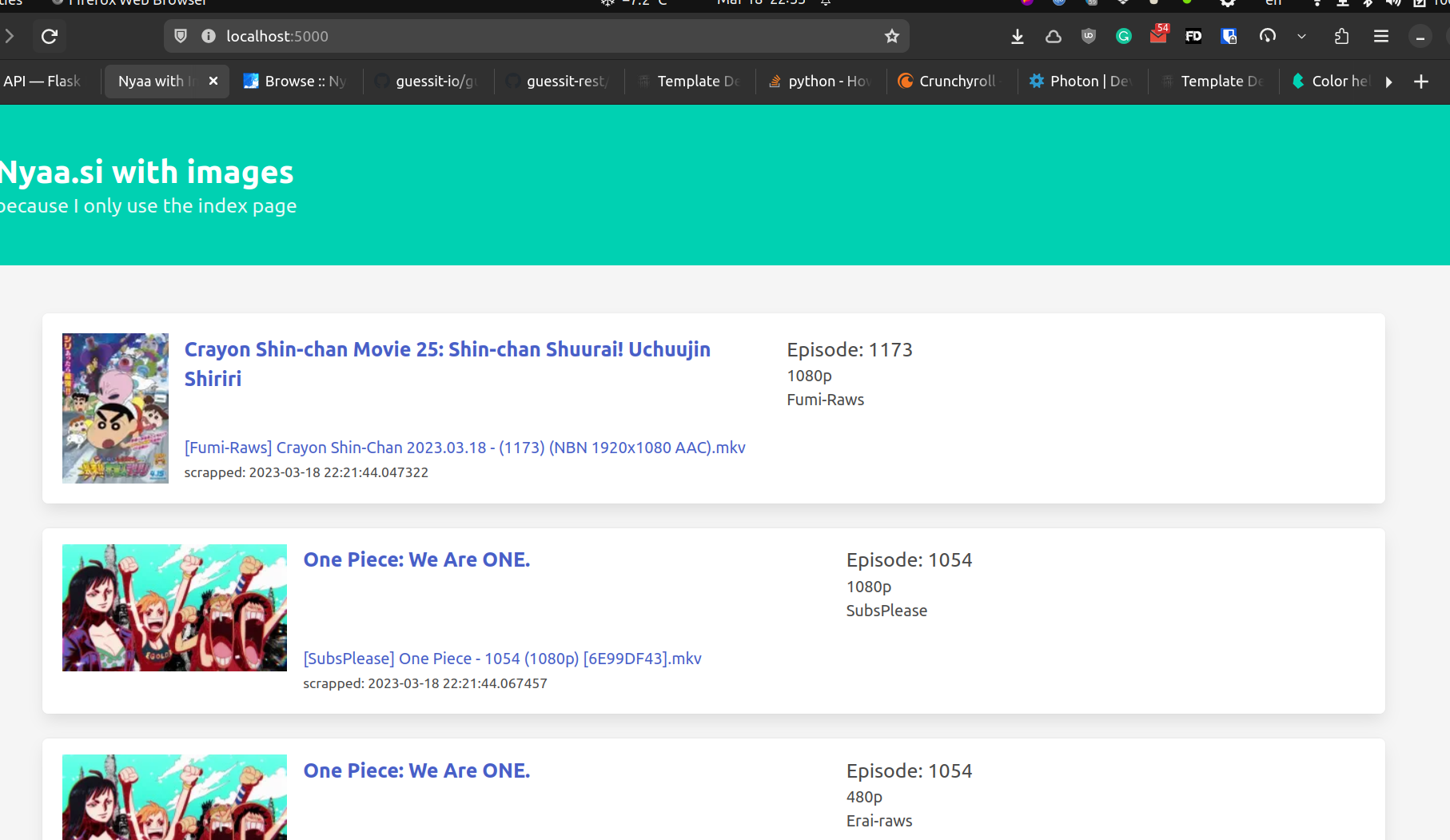Switch to the first Template Designer tab
The width and height of the screenshot is (1450, 840).
pyautogui.click(x=689, y=81)
